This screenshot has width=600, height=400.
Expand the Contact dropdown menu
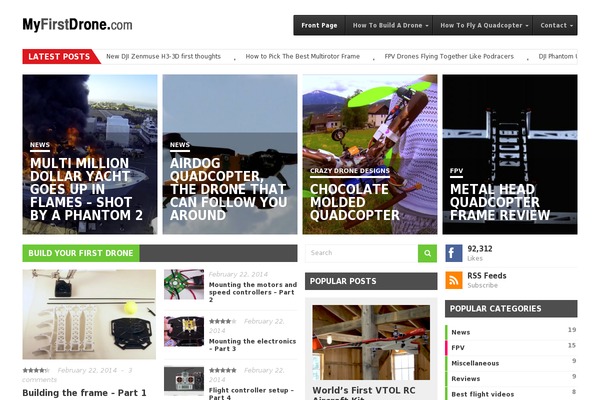pos(555,25)
